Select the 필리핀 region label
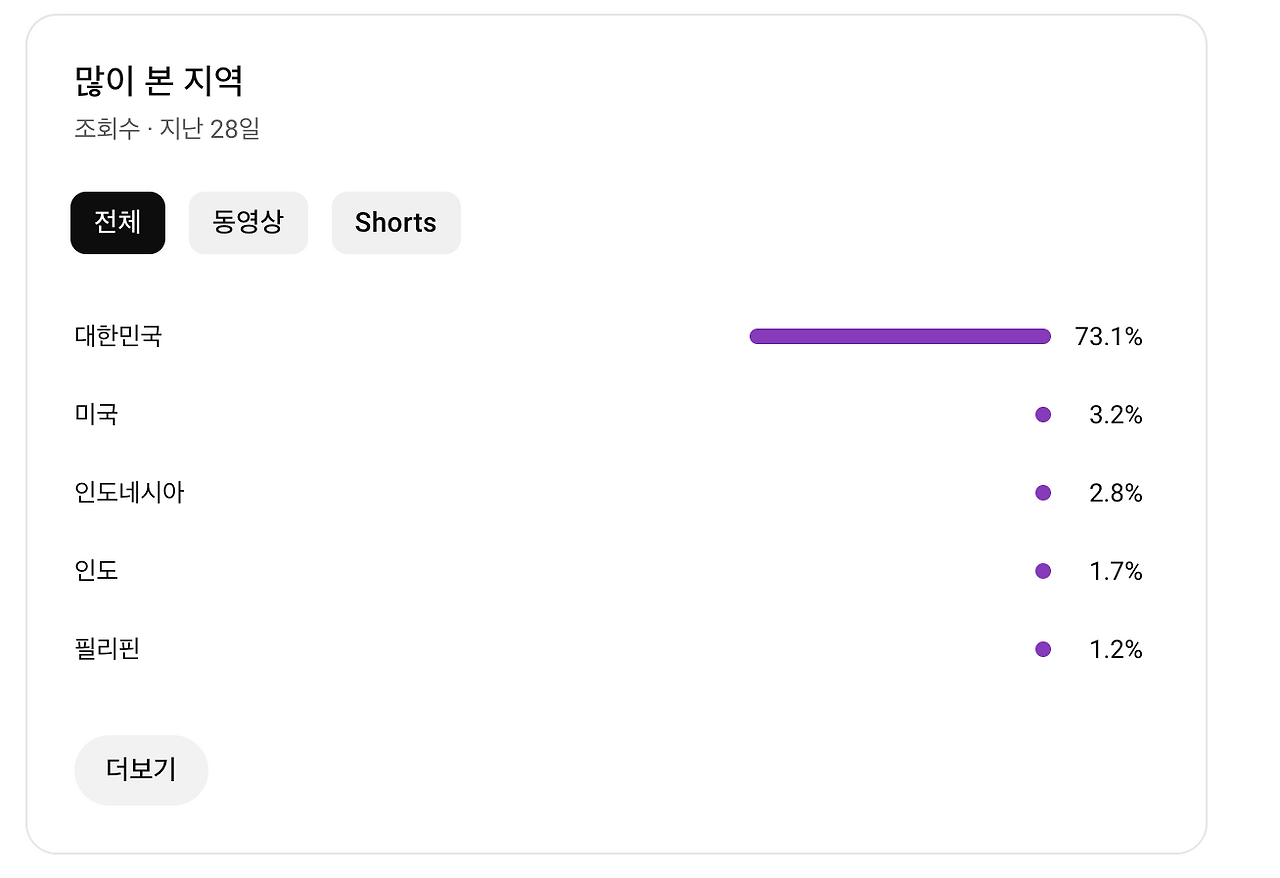The width and height of the screenshot is (1280, 878). pos(107,648)
